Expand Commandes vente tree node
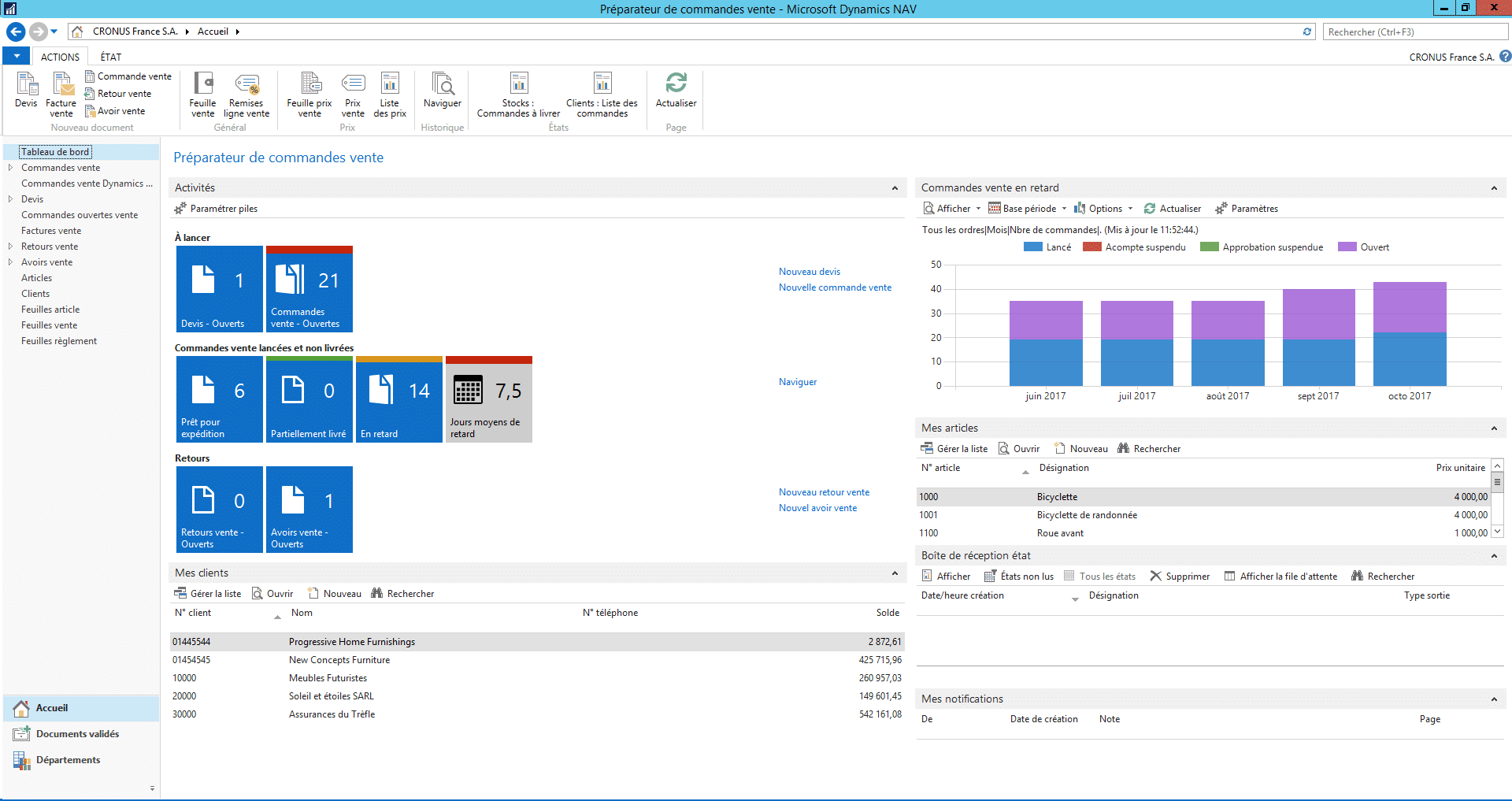 pos(10,168)
